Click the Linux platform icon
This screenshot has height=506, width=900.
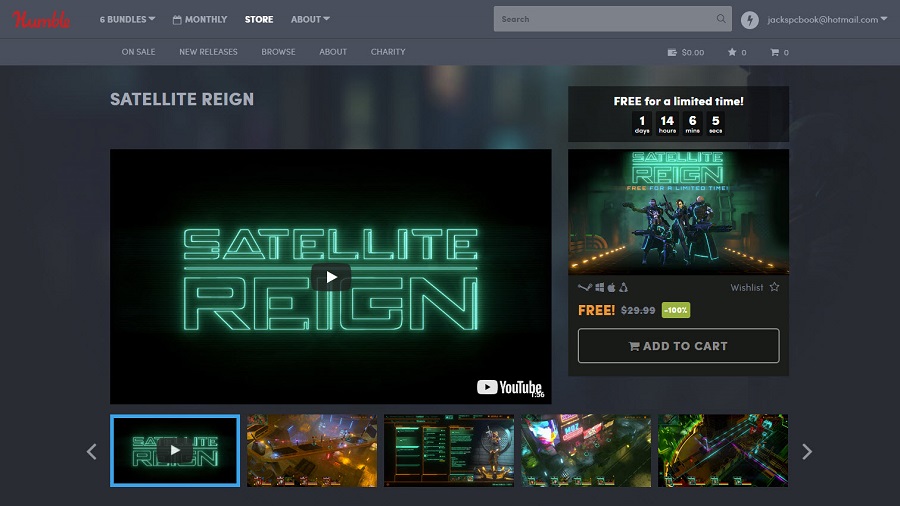[623, 287]
